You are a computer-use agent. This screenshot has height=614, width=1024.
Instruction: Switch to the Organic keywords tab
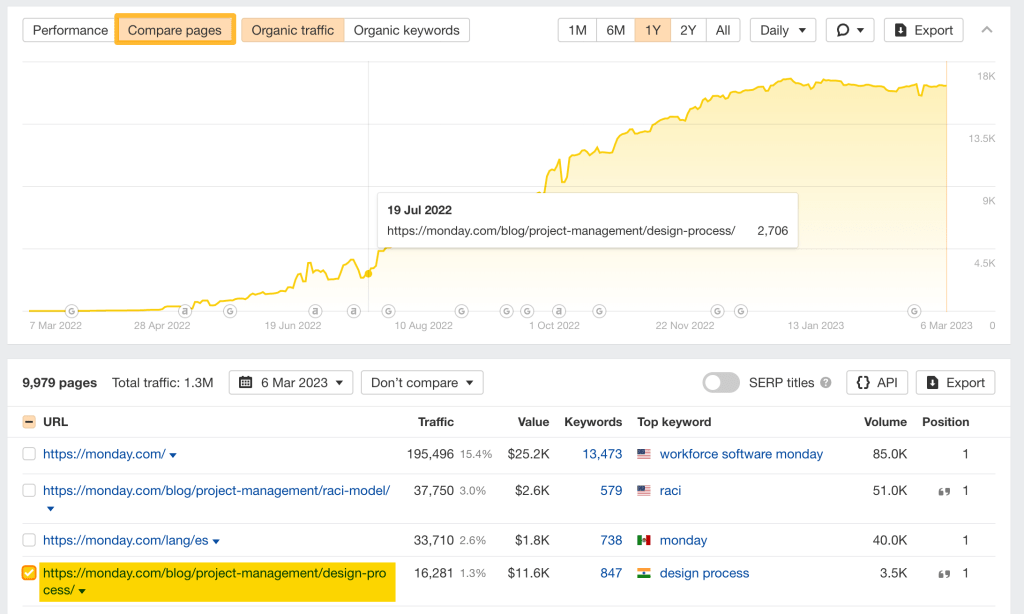point(407,30)
